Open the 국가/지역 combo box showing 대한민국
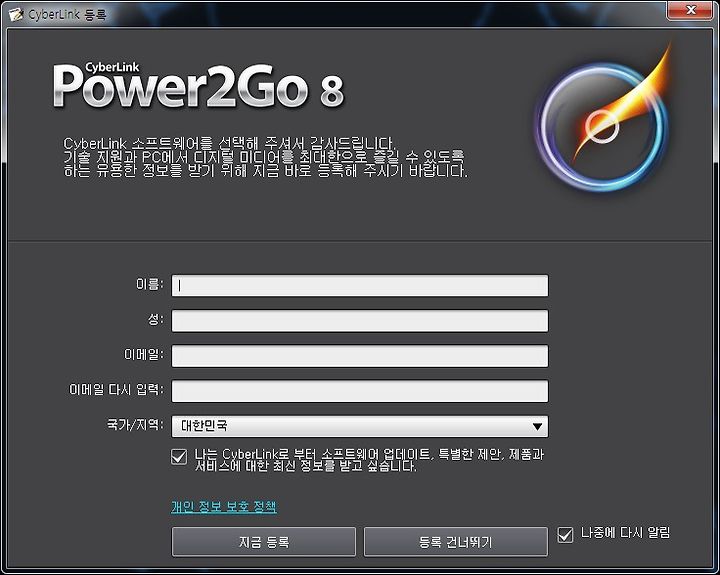The height and width of the screenshot is (575, 720). [x=360, y=426]
